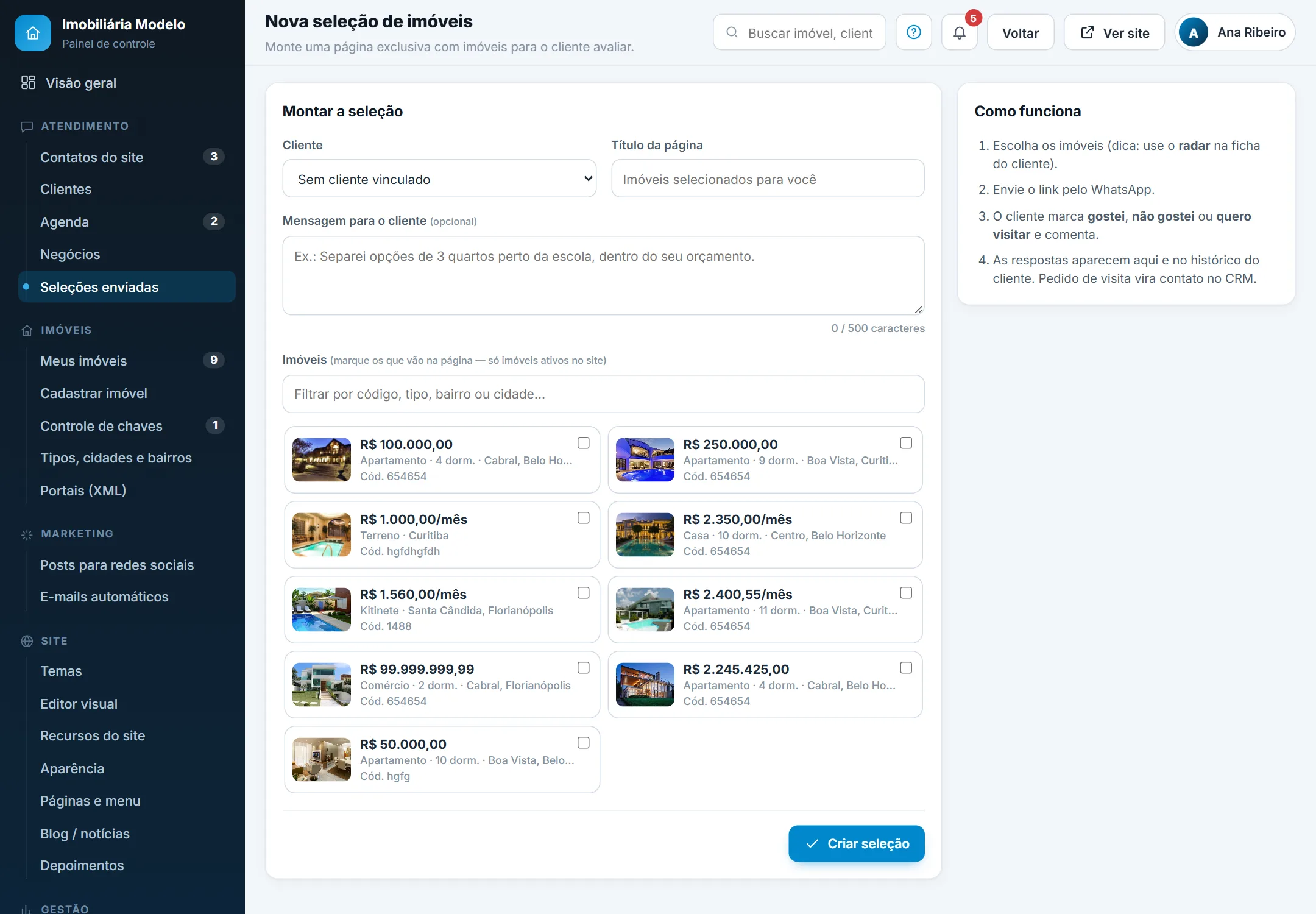This screenshot has width=1316, height=914.
Task: Open the help question mark icon
Action: [x=913, y=32]
